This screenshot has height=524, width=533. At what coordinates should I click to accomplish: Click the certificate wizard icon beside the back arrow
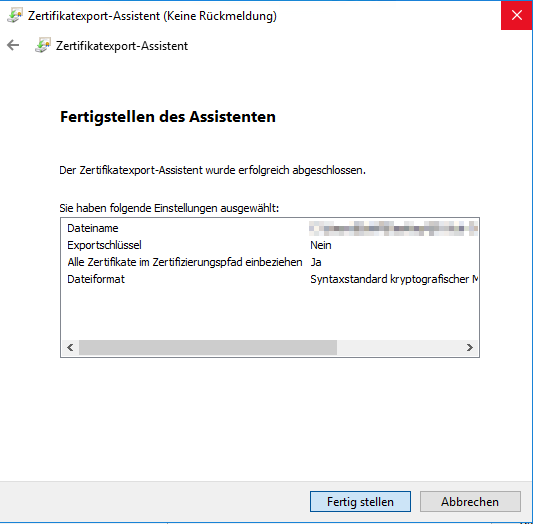(x=43, y=45)
